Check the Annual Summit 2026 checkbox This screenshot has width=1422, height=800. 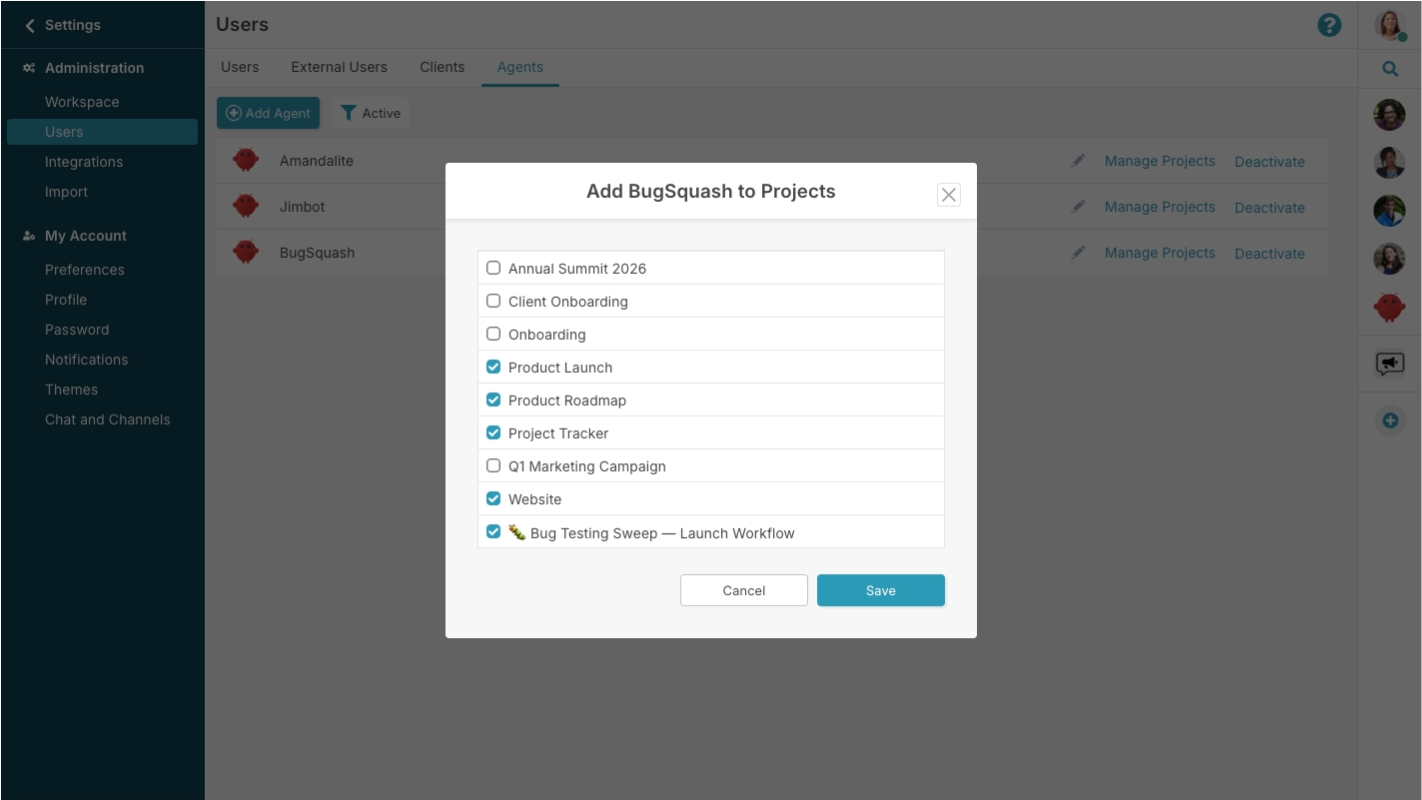493,268
